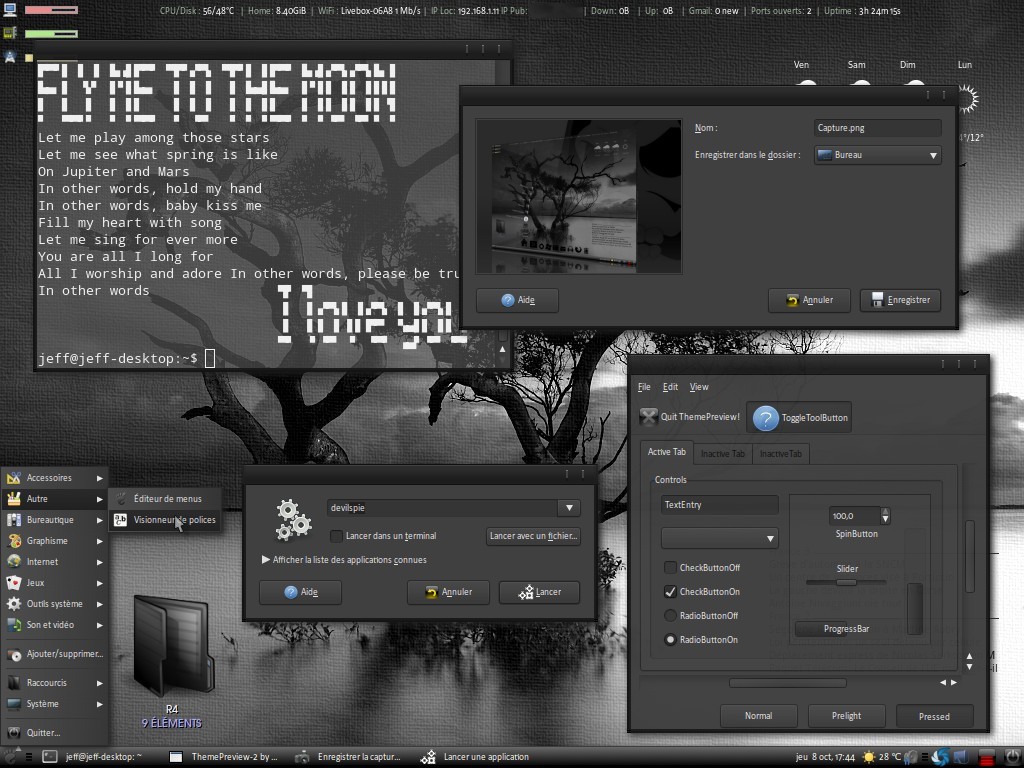Open the View menu in ThemePreview
Image resolution: width=1024 pixels, height=768 pixels.
tap(699, 387)
